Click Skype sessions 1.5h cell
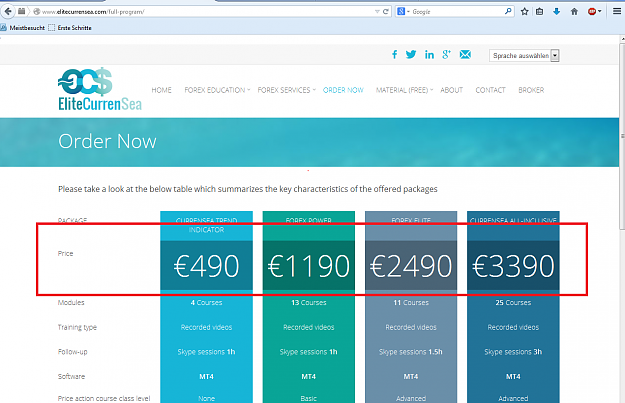The height and width of the screenshot is (403, 625). (x=411, y=352)
